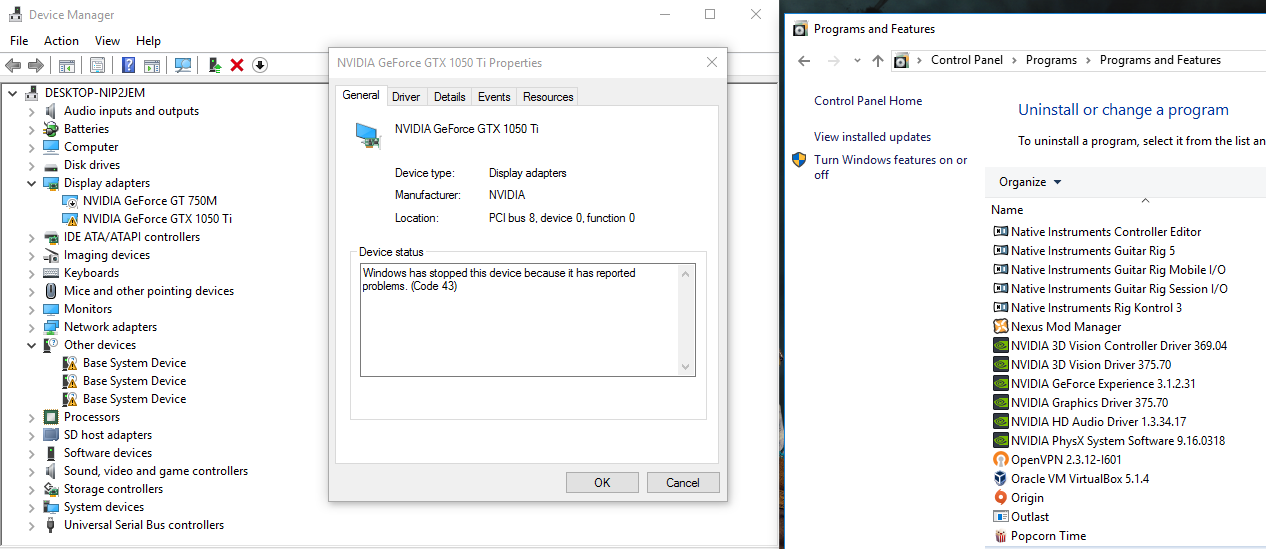The width and height of the screenshot is (1266, 549).
Task: Expand the Processors node
Action: [31, 417]
